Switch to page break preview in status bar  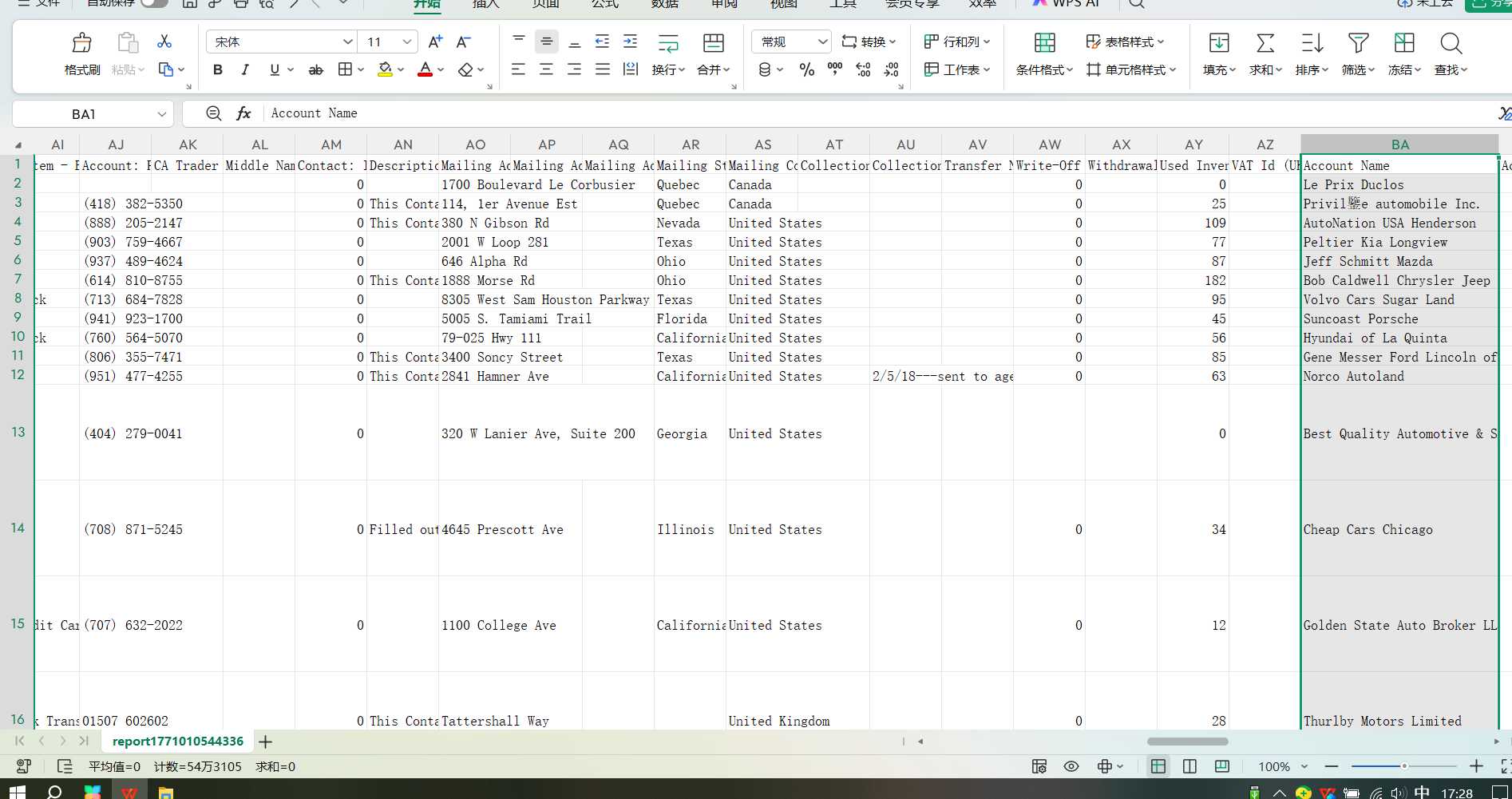(x=1222, y=766)
